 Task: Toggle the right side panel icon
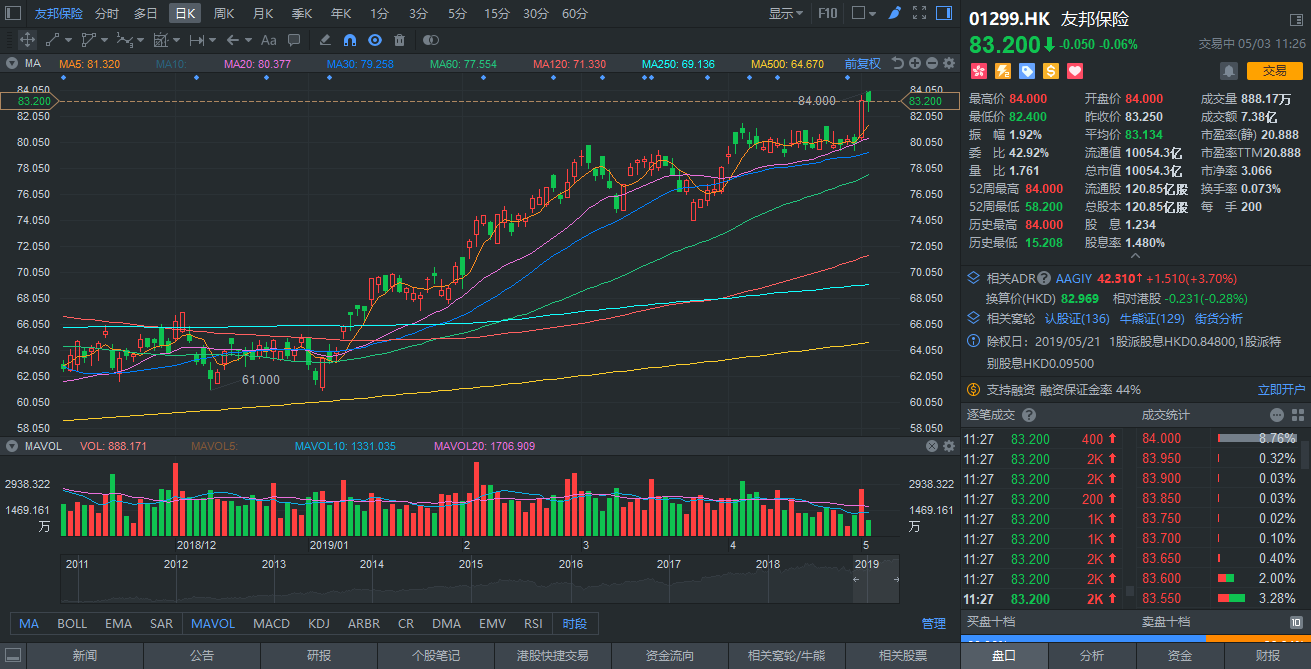943,13
